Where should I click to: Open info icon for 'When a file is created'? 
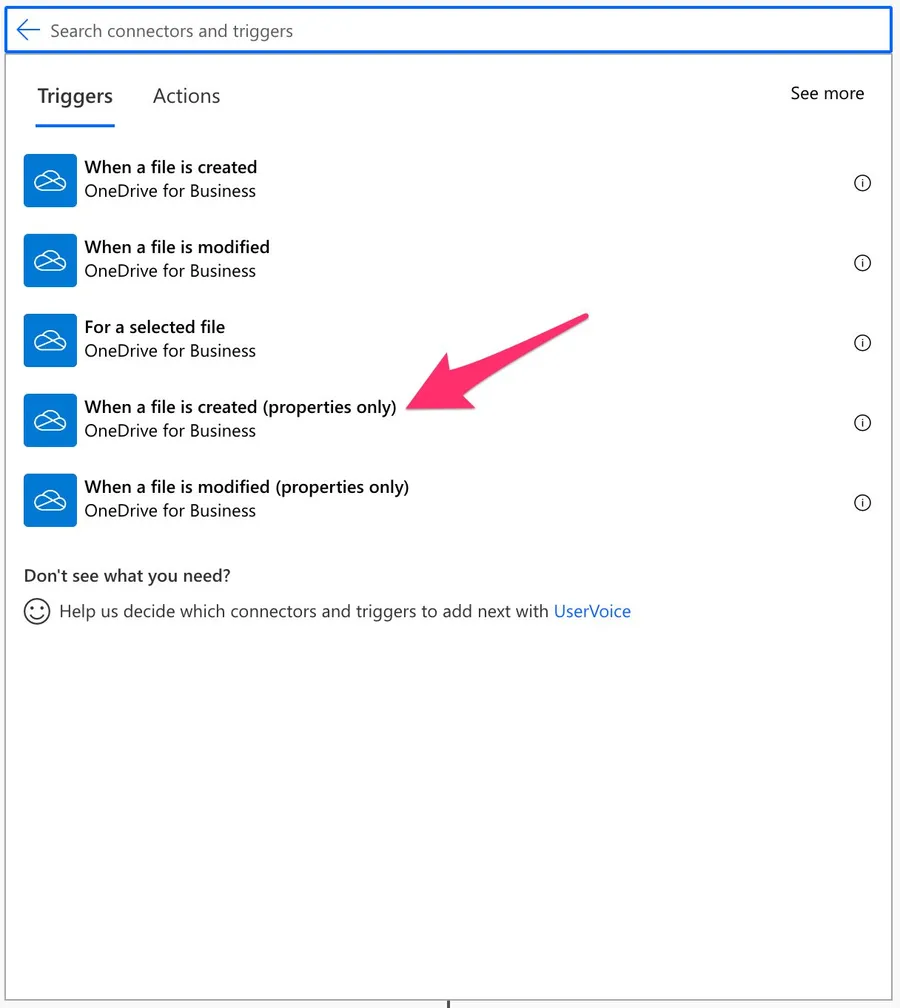tap(862, 183)
